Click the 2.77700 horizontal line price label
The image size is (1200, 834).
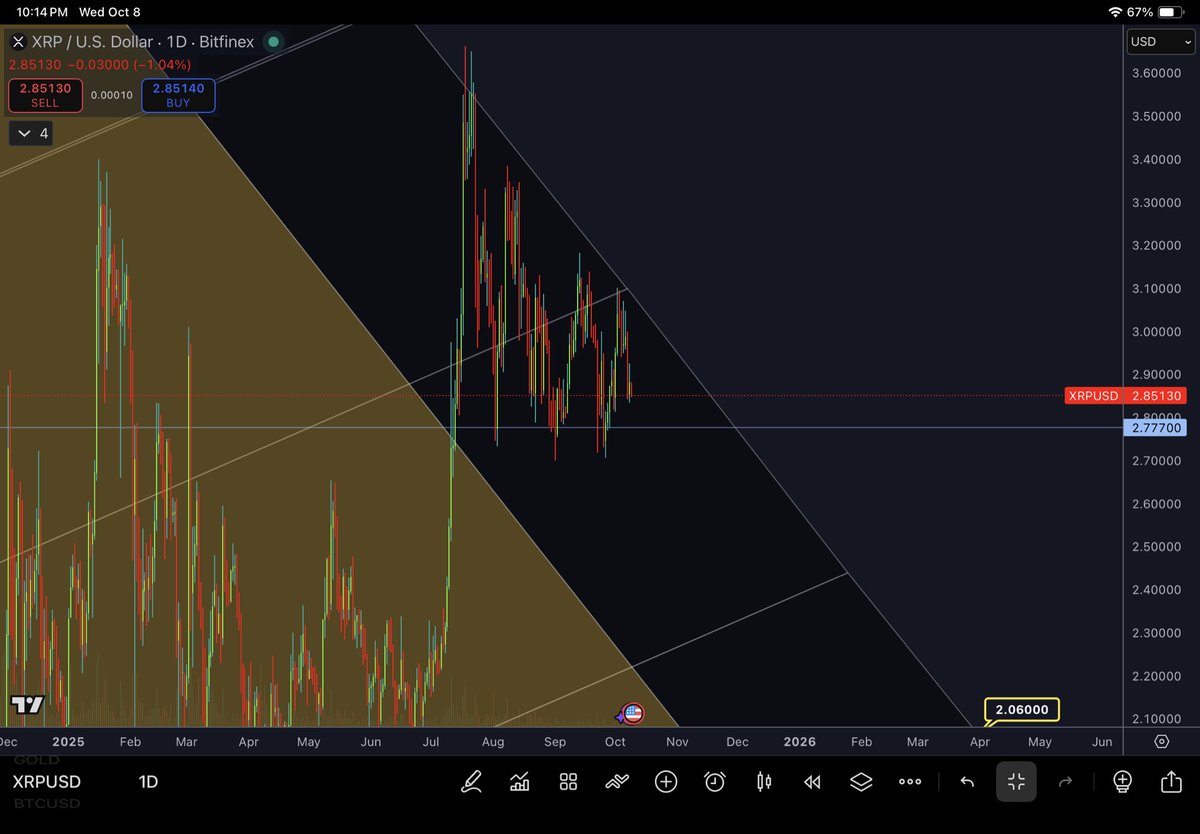tap(1156, 428)
